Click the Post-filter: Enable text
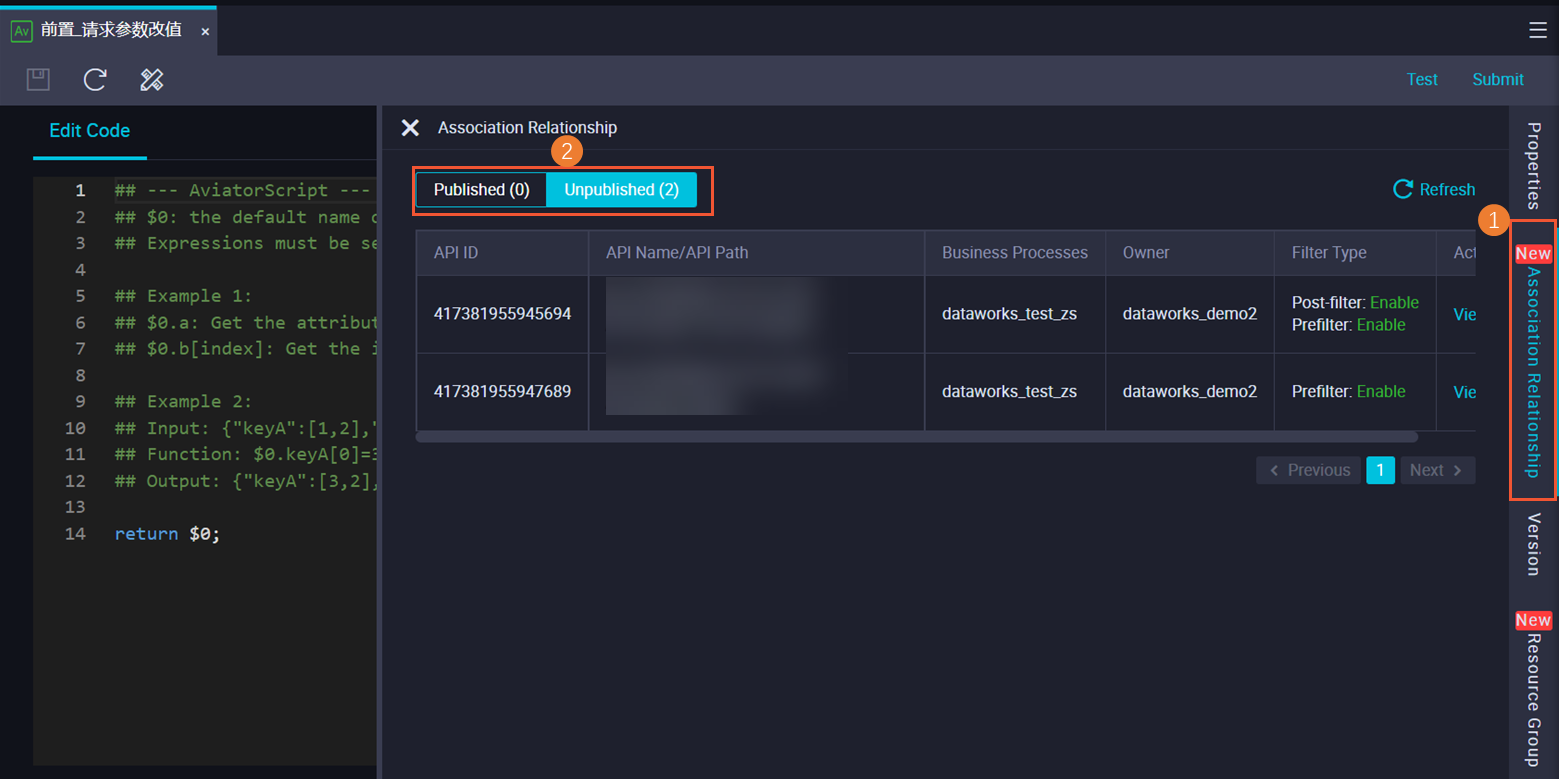Screen dimensions: 1559x779 click(1355, 303)
